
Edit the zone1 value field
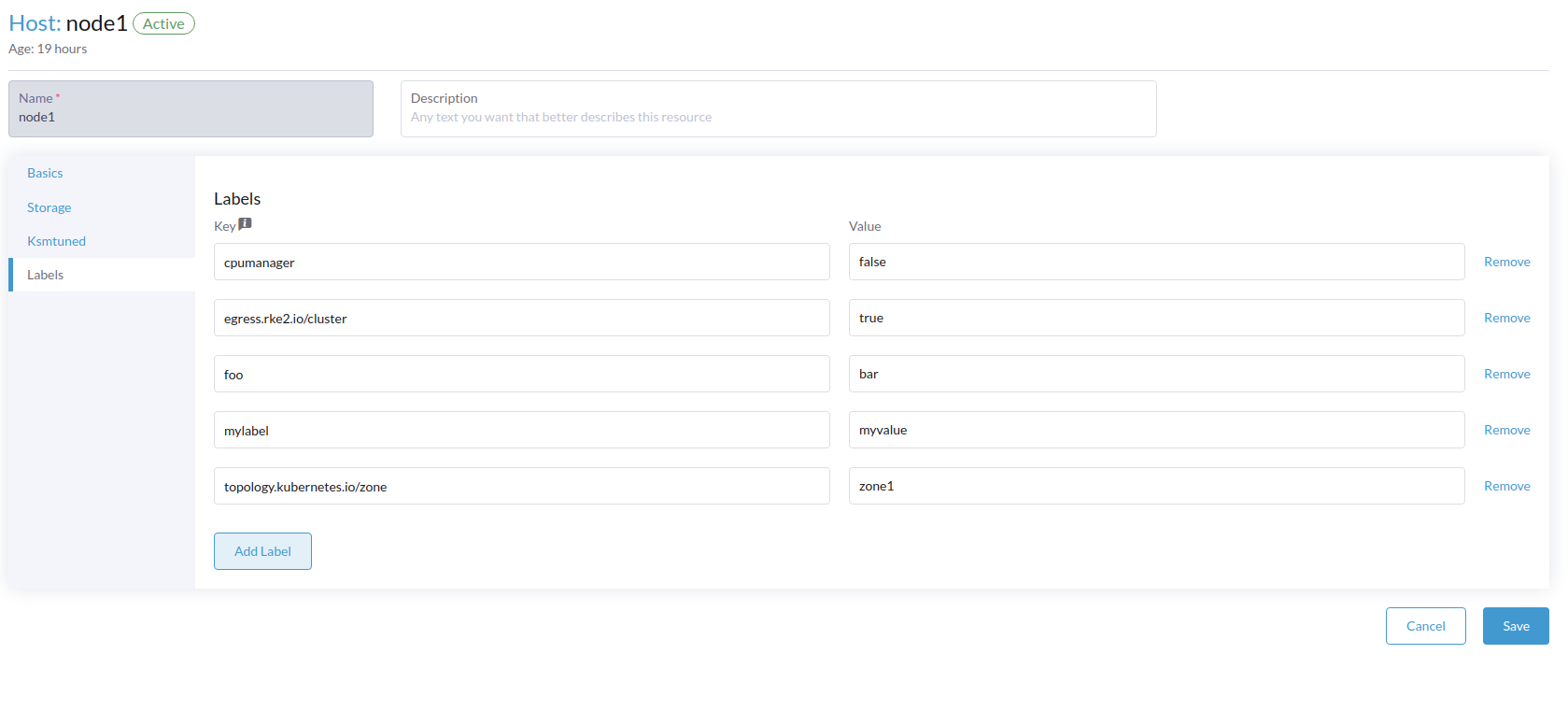coord(1156,486)
